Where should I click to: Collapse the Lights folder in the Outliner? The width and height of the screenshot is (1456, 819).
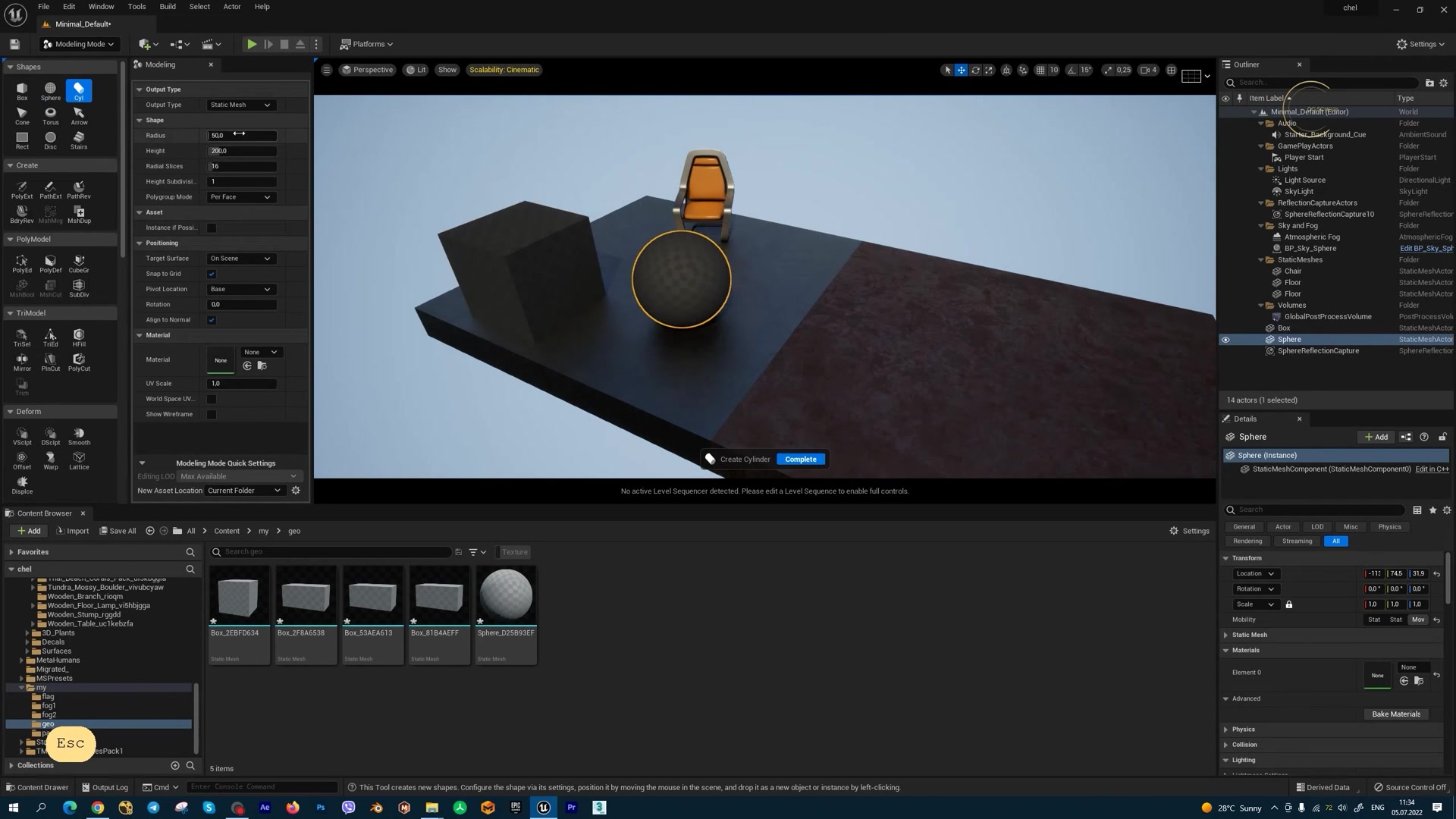click(x=1260, y=168)
